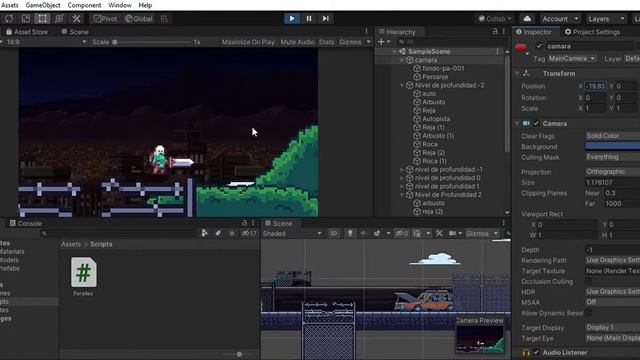Toggle Maximize On Play
The width and height of the screenshot is (640, 360).
click(x=248, y=42)
